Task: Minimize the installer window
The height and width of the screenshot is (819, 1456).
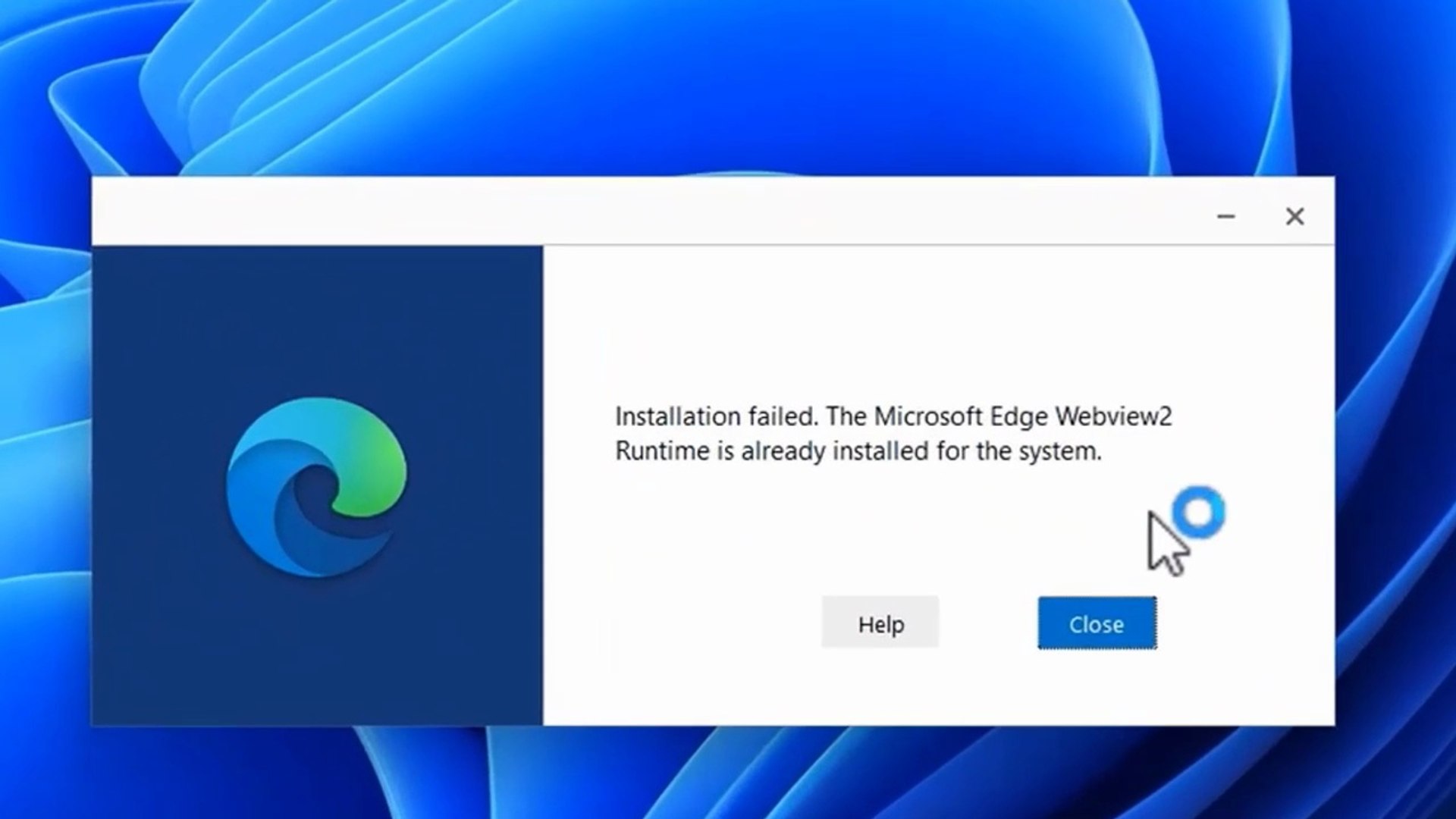Action: (1225, 217)
